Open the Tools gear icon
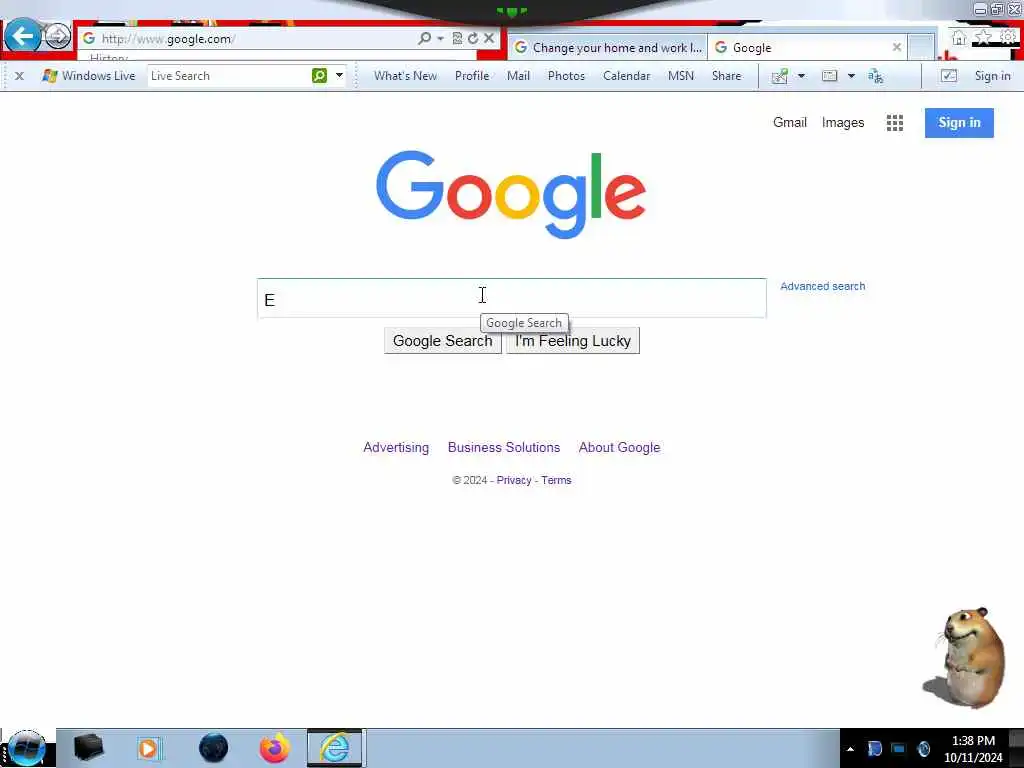This screenshot has width=1024, height=768. 1008,38
